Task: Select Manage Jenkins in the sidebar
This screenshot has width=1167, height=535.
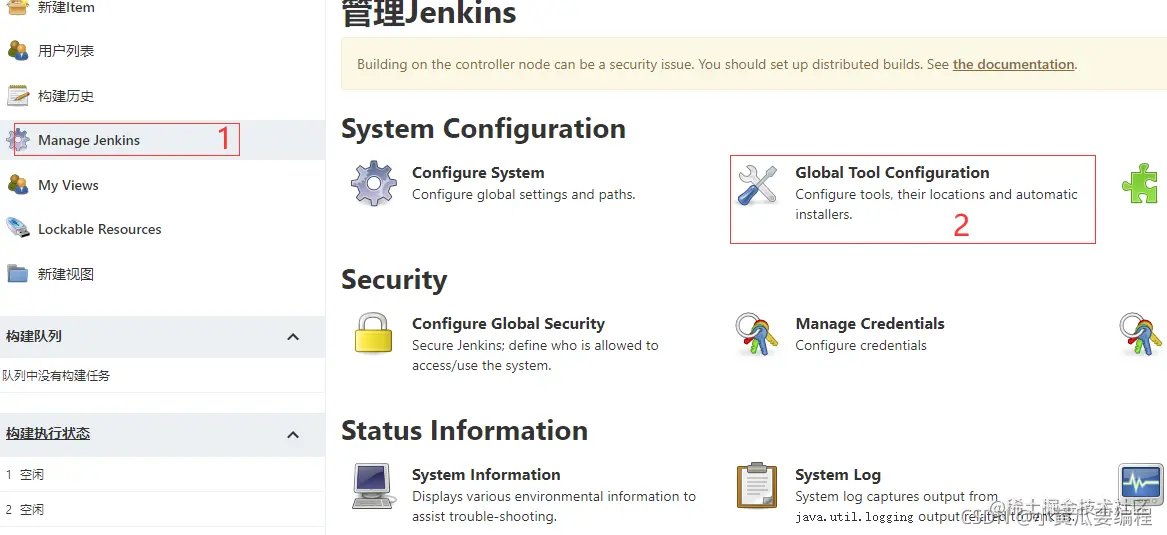Action: [89, 140]
